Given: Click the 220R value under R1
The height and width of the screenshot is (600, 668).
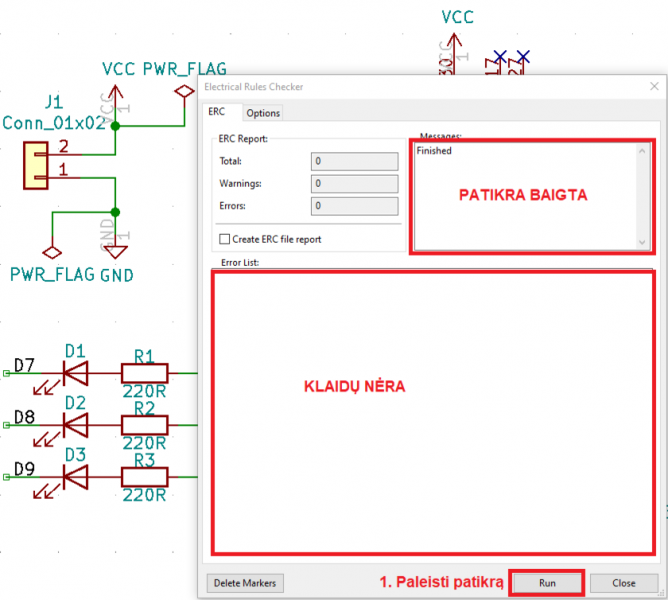Looking at the screenshot, I should point(144,391).
